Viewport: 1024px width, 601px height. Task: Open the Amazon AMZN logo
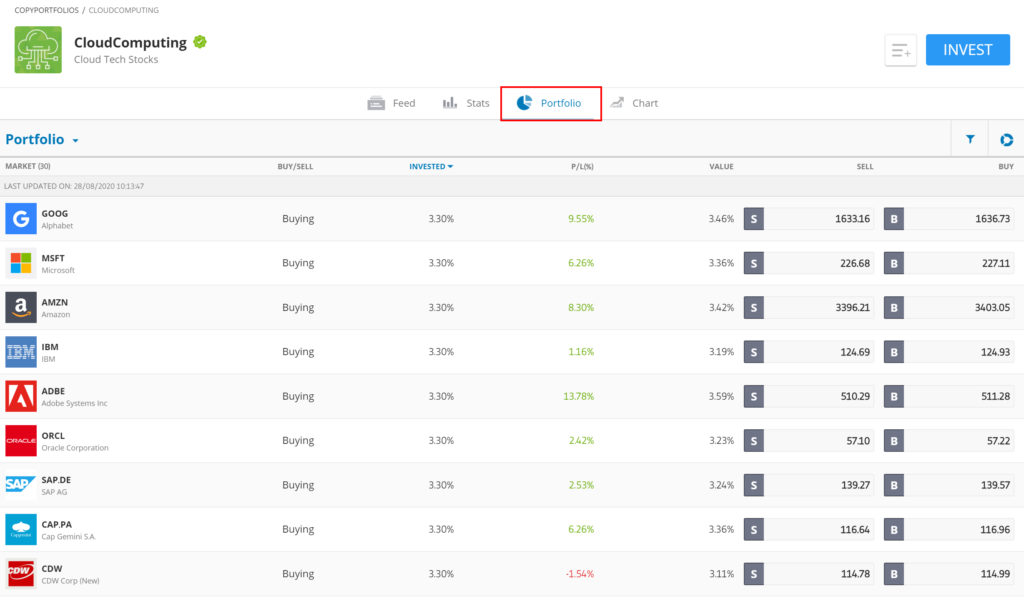21,307
